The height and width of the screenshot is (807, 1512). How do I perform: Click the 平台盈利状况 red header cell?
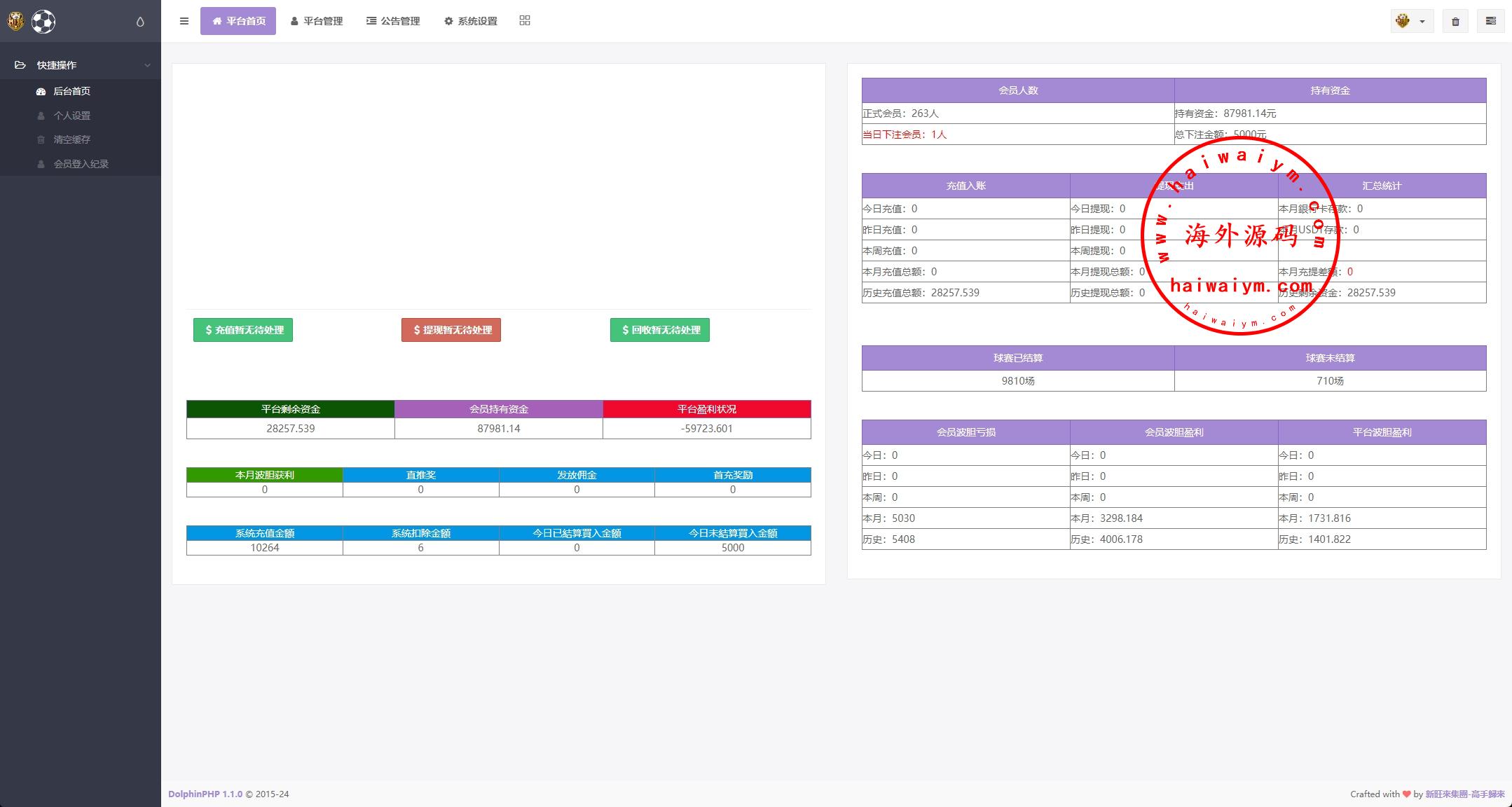(x=706, y=409)
